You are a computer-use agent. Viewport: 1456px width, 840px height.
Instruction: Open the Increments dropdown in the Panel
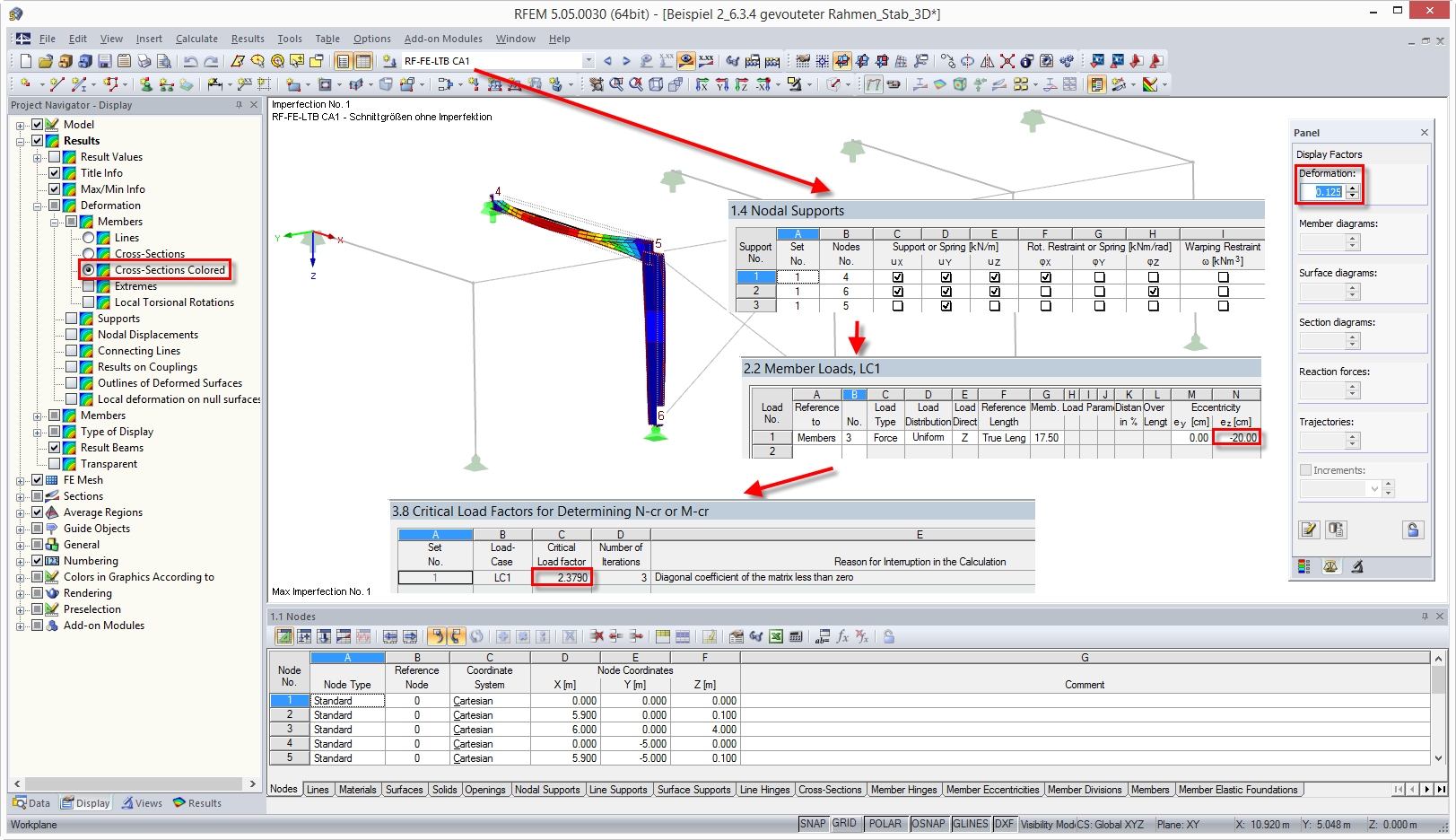click(1373, 489)
